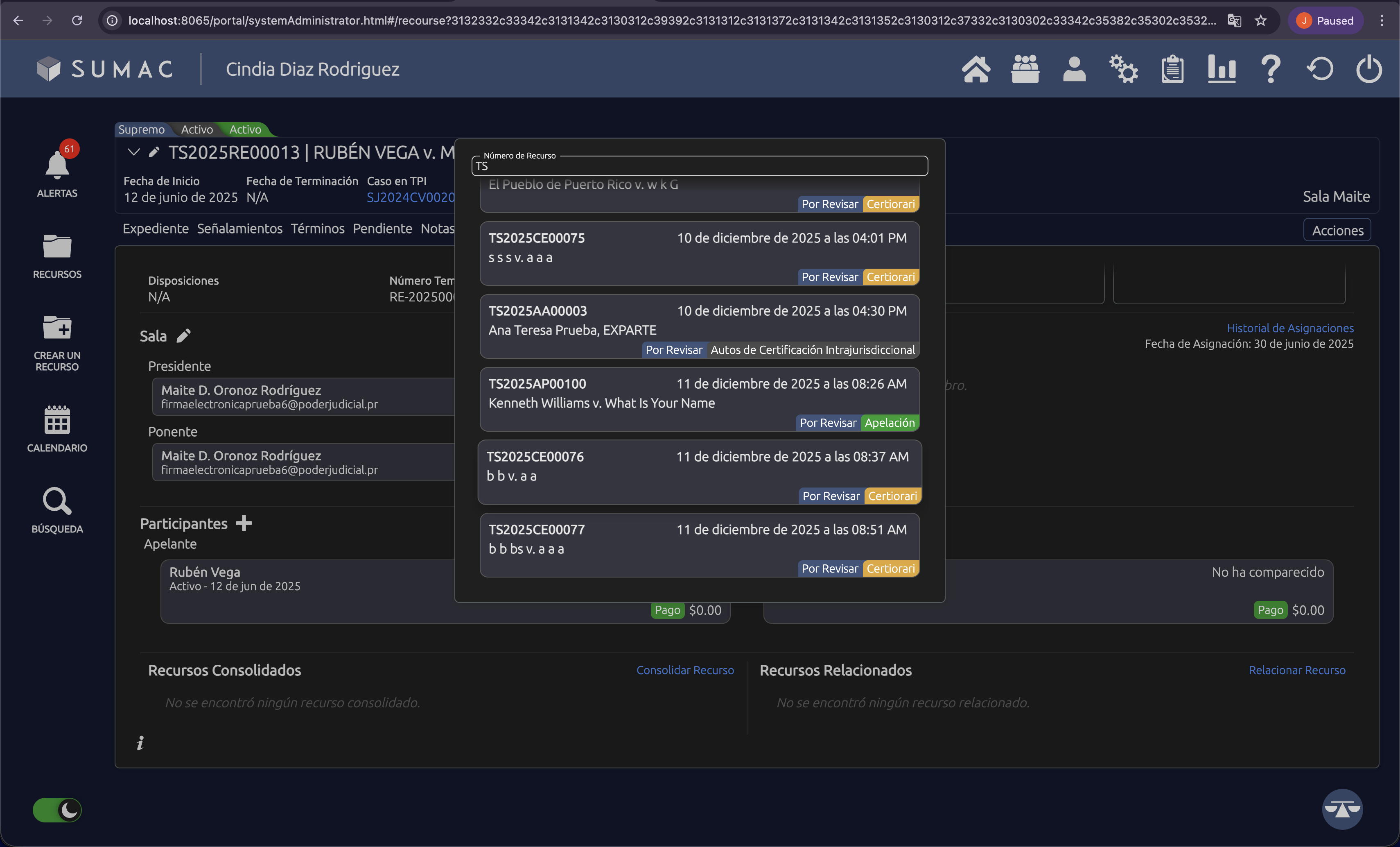
Task: Open Historial de Asignaciones link
Action: click(1290, 328)
